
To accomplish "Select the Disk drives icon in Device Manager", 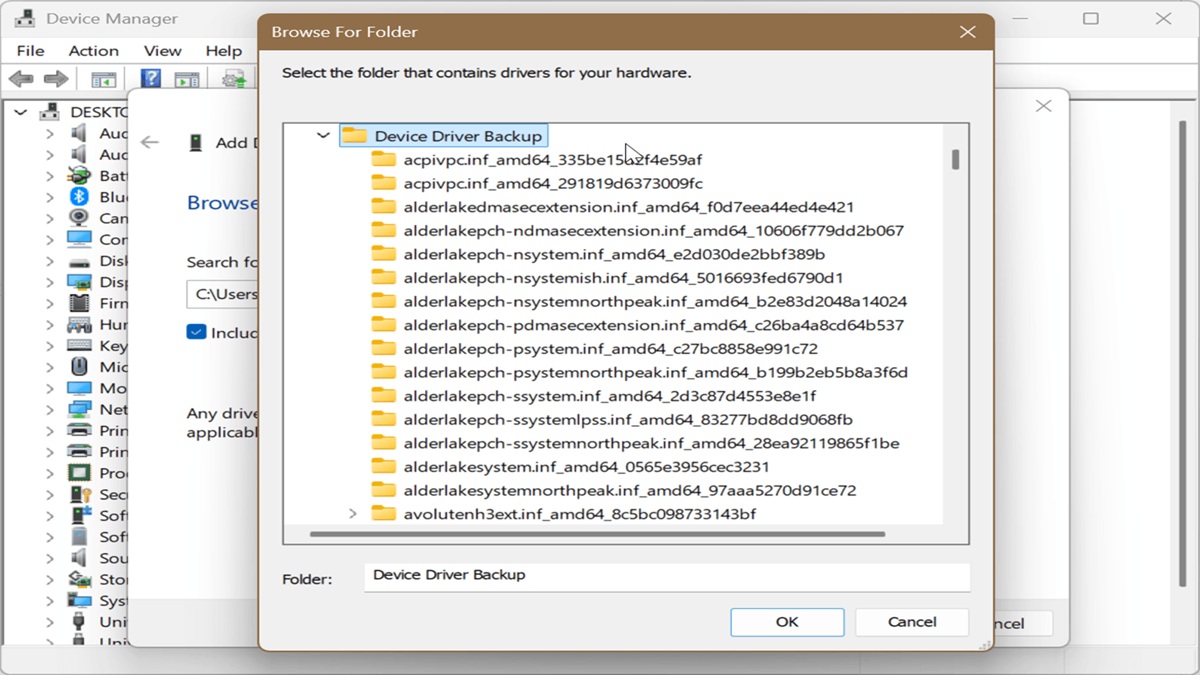I will (x=79, y=261).
